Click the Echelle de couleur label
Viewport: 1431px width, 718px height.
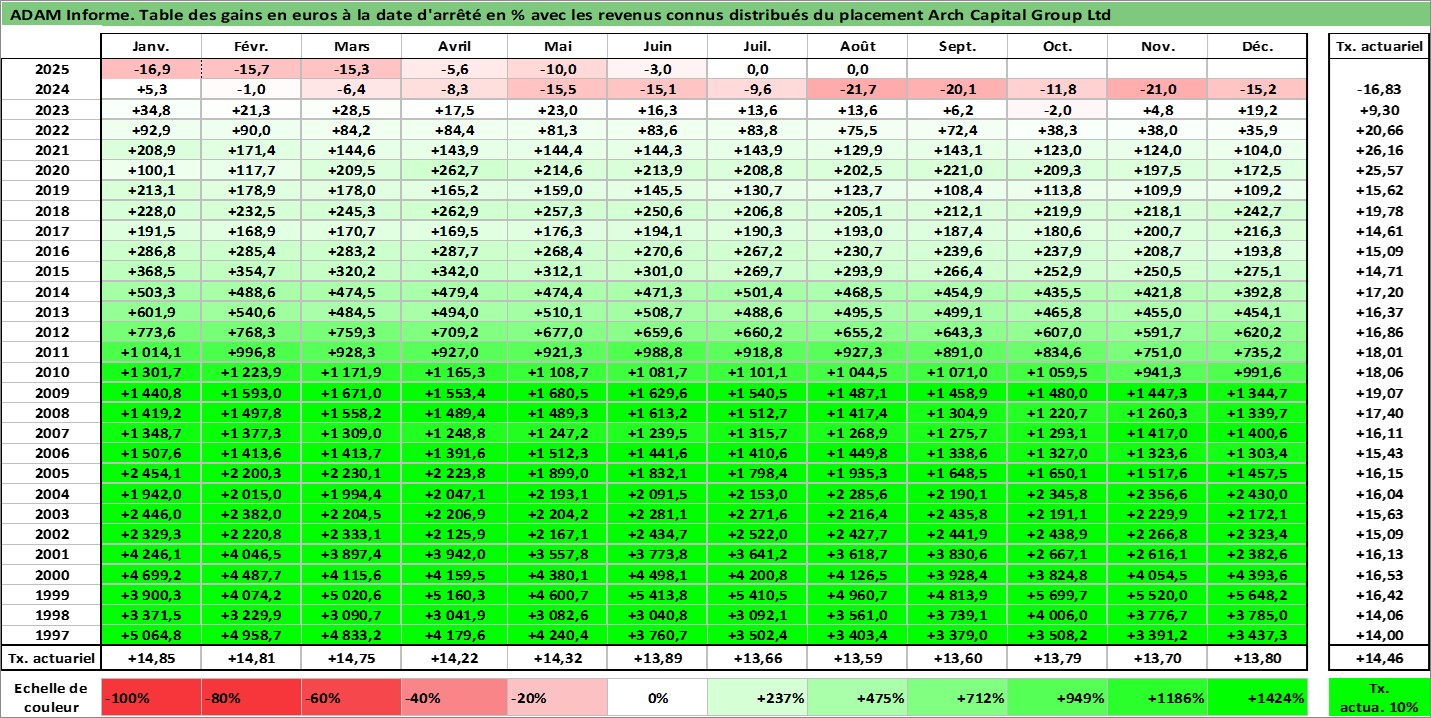pos(52,697)
